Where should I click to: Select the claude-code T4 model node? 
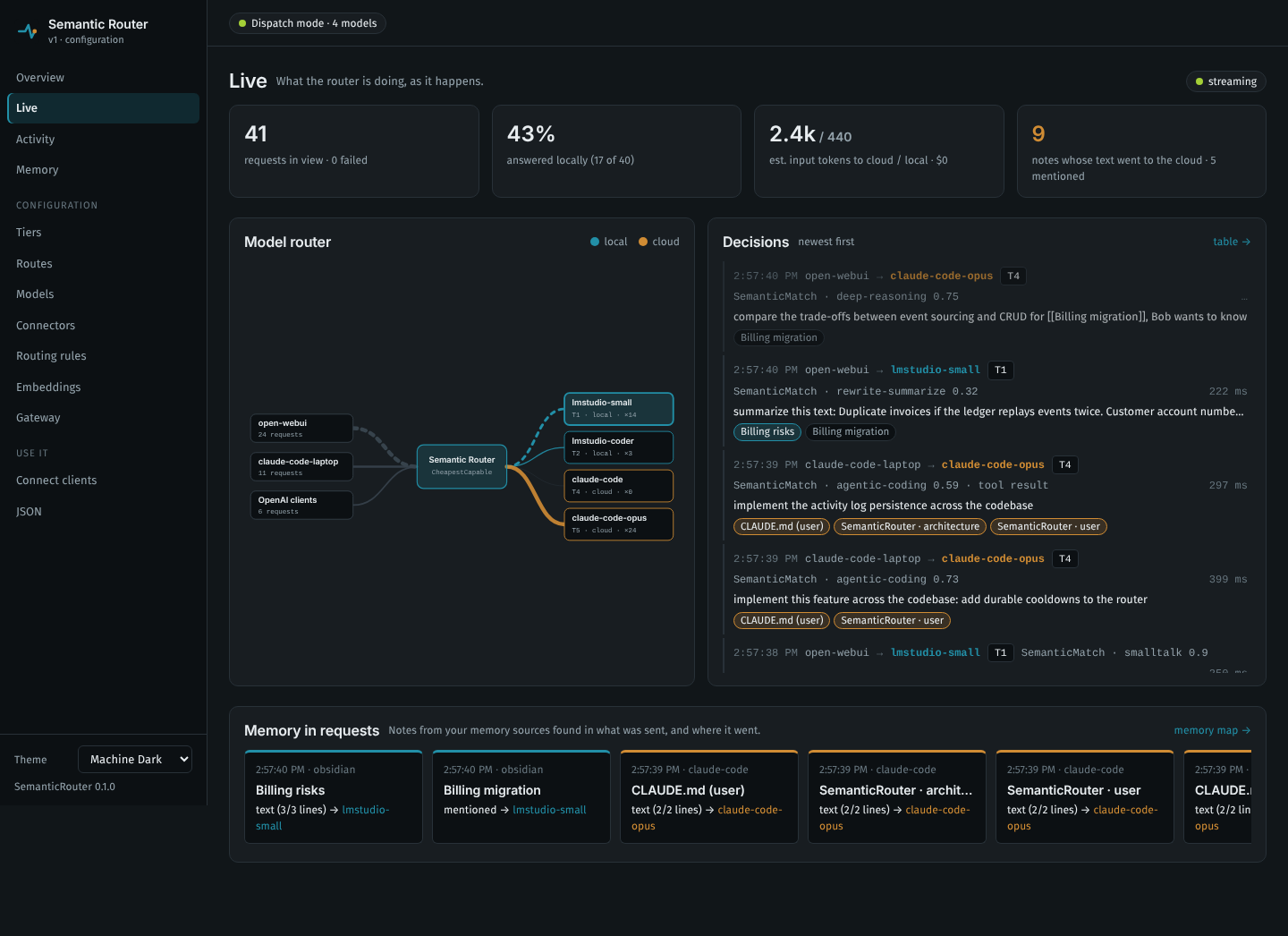[619, 485]
